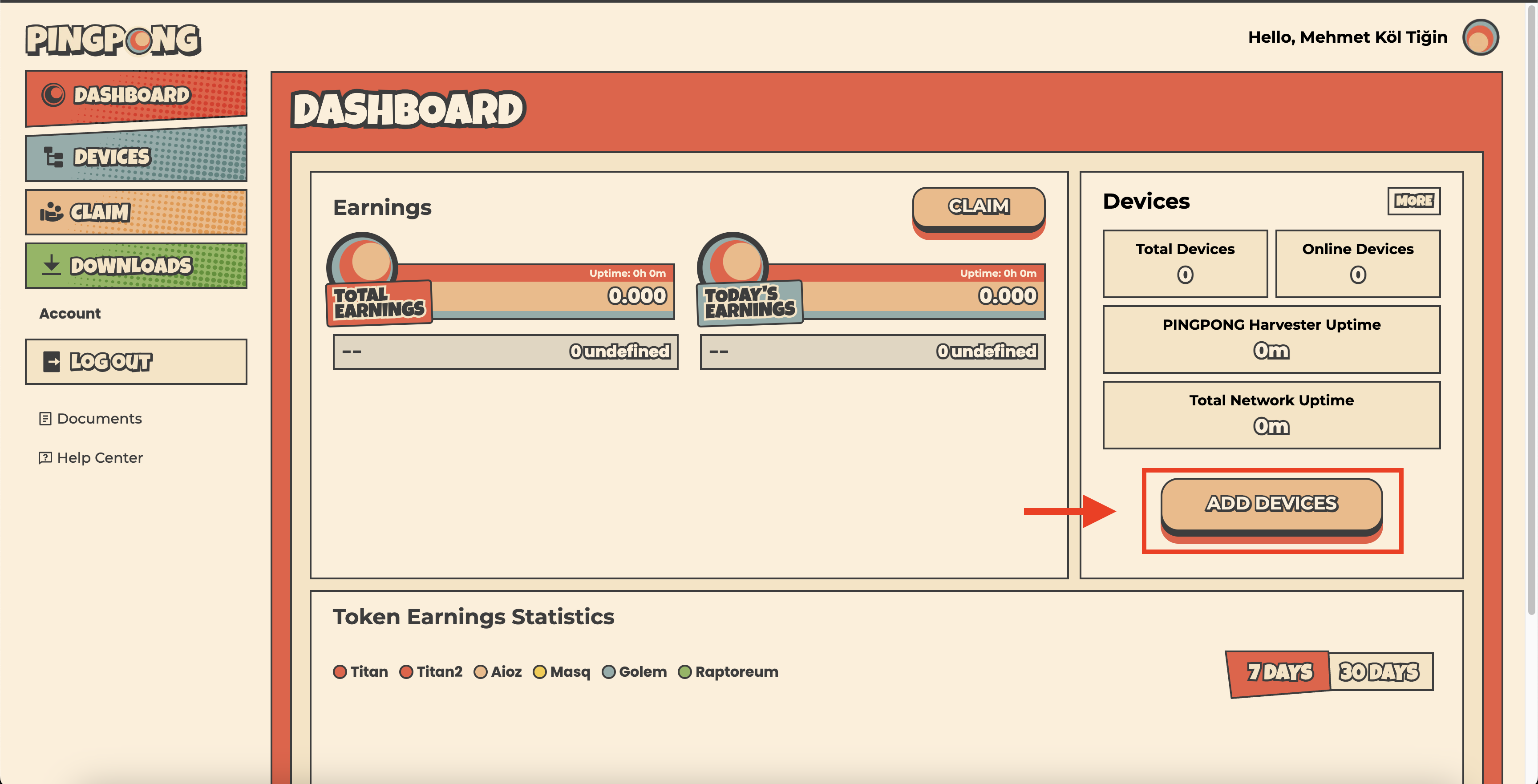Click Uptime 0h 0m above Total Earnings
This screenshot has height=784, width=1538.
(x=627, y=273)
